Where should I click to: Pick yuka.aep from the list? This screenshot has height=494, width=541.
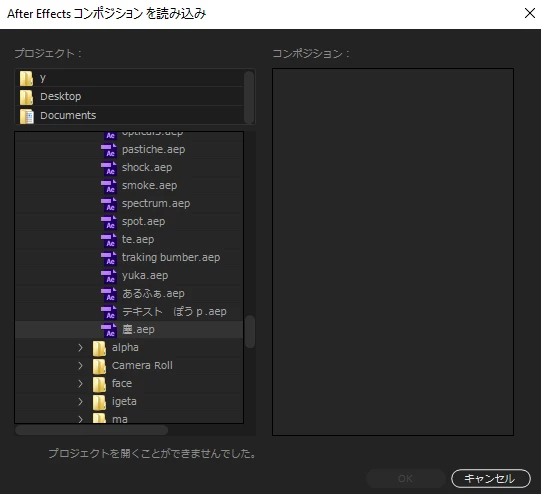145,276
